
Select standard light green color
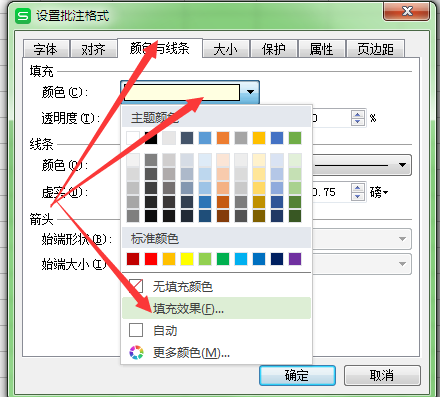[x=205, y=259]
